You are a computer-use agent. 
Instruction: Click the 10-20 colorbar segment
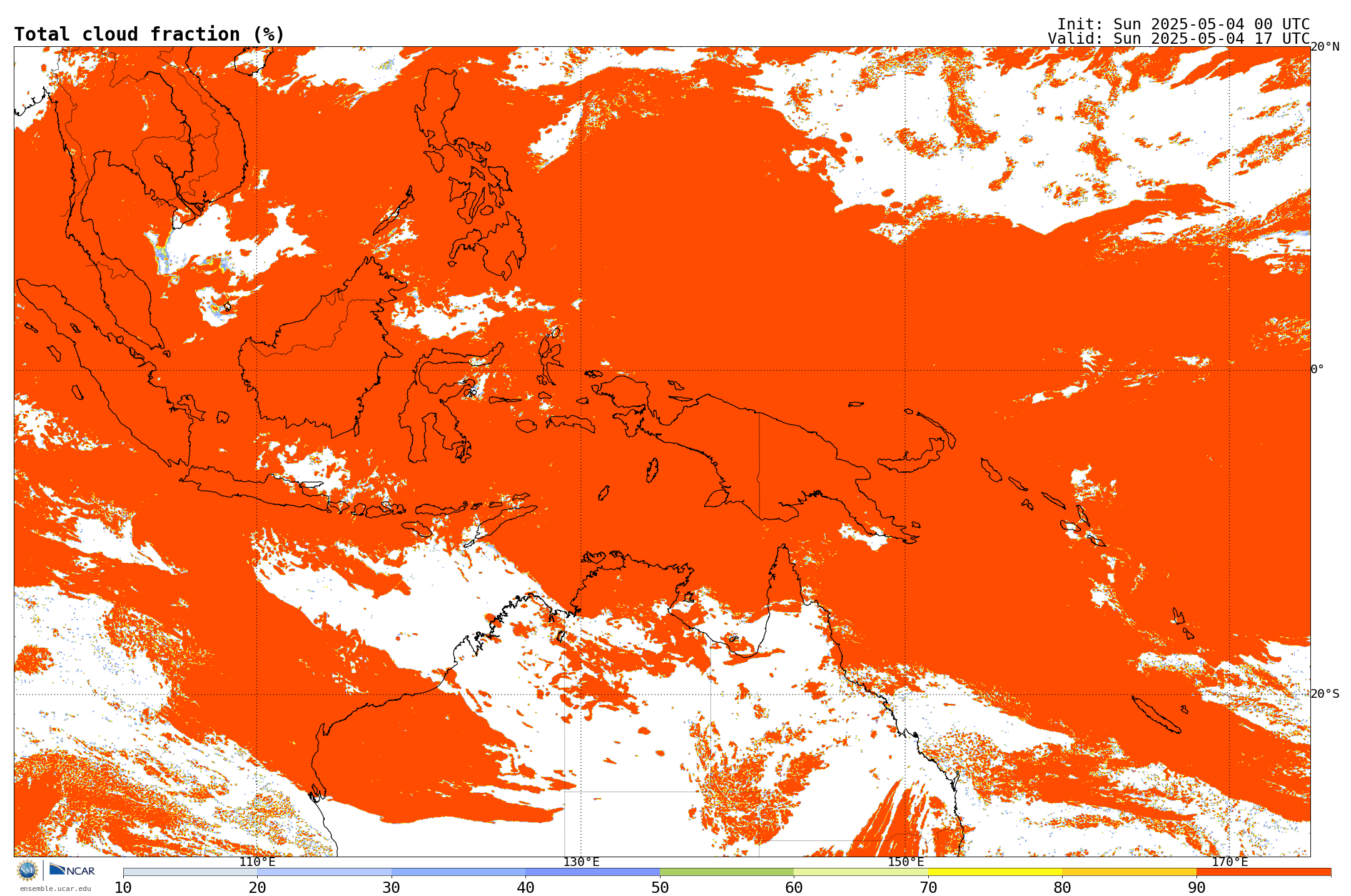click(x=190, y=872)
